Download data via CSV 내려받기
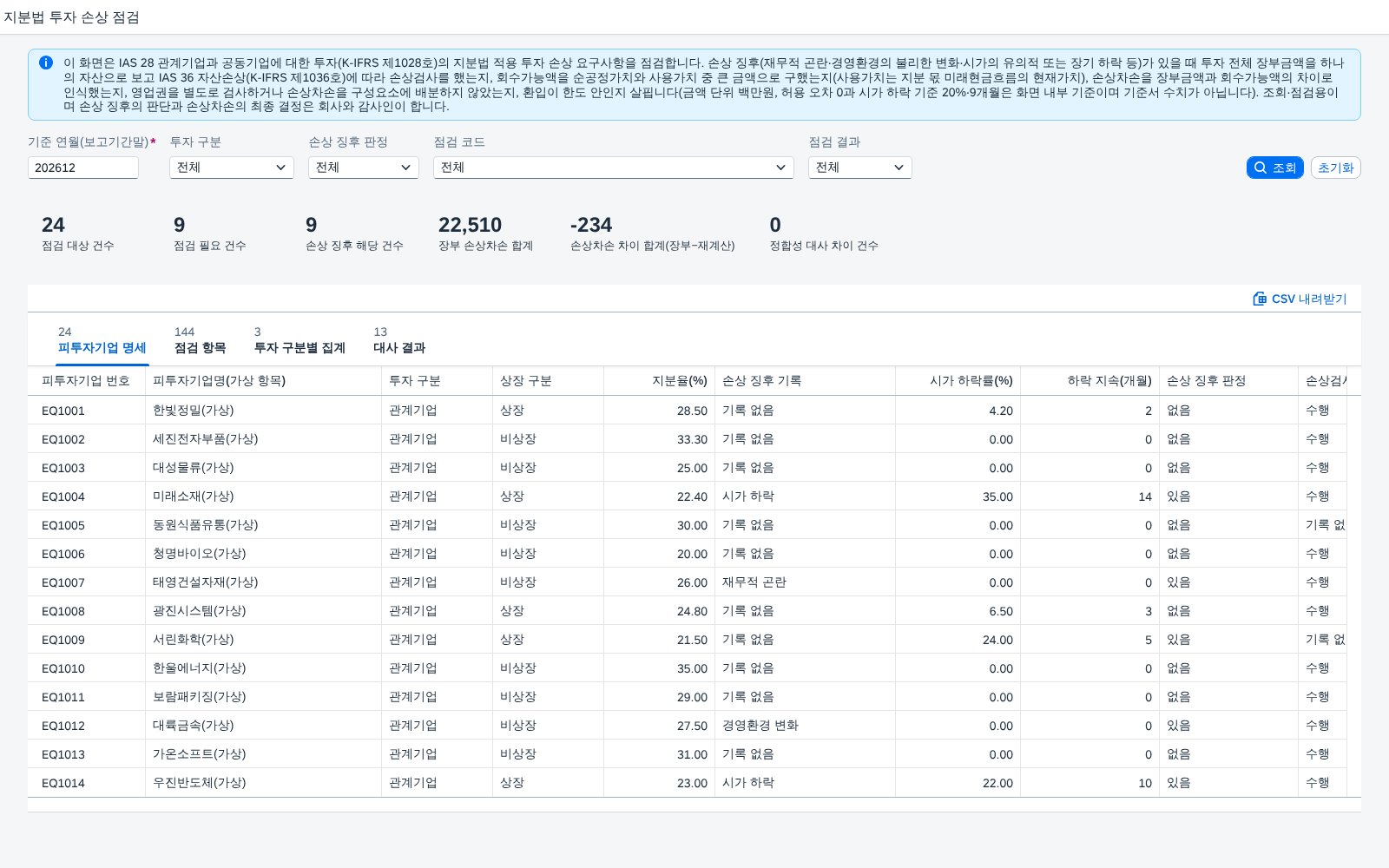1389x868 pixels. coord(1300,299)
